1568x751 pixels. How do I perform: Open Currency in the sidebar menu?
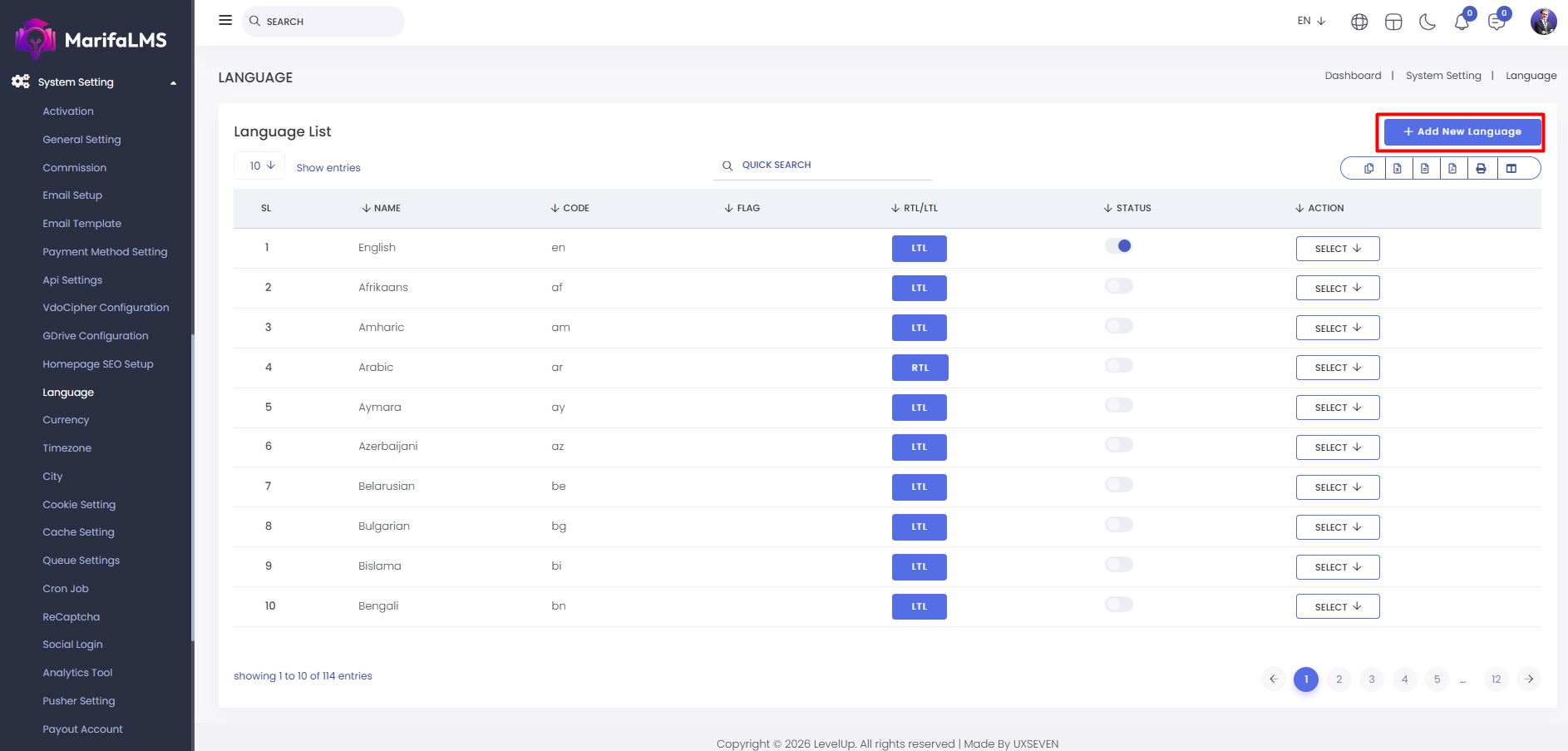pos(66,420)
